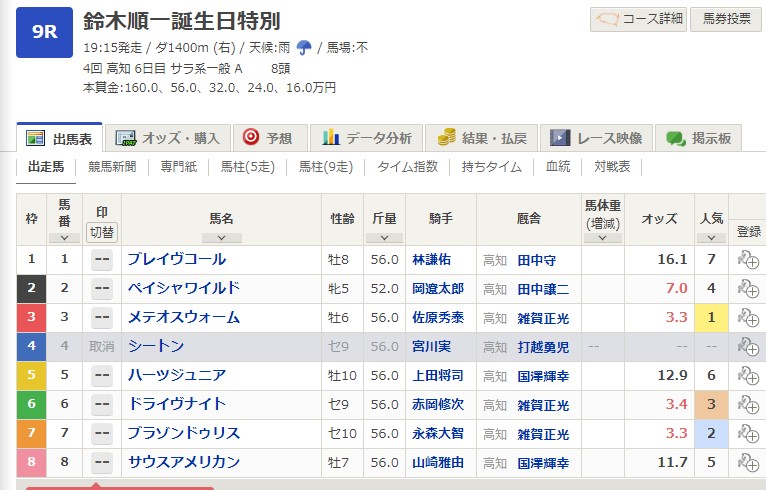Click the register icon for メテオスウォーム
Image resolution: width=766 pixels, height=490 pixels.
pyautogui.click(x=748, y=318)
